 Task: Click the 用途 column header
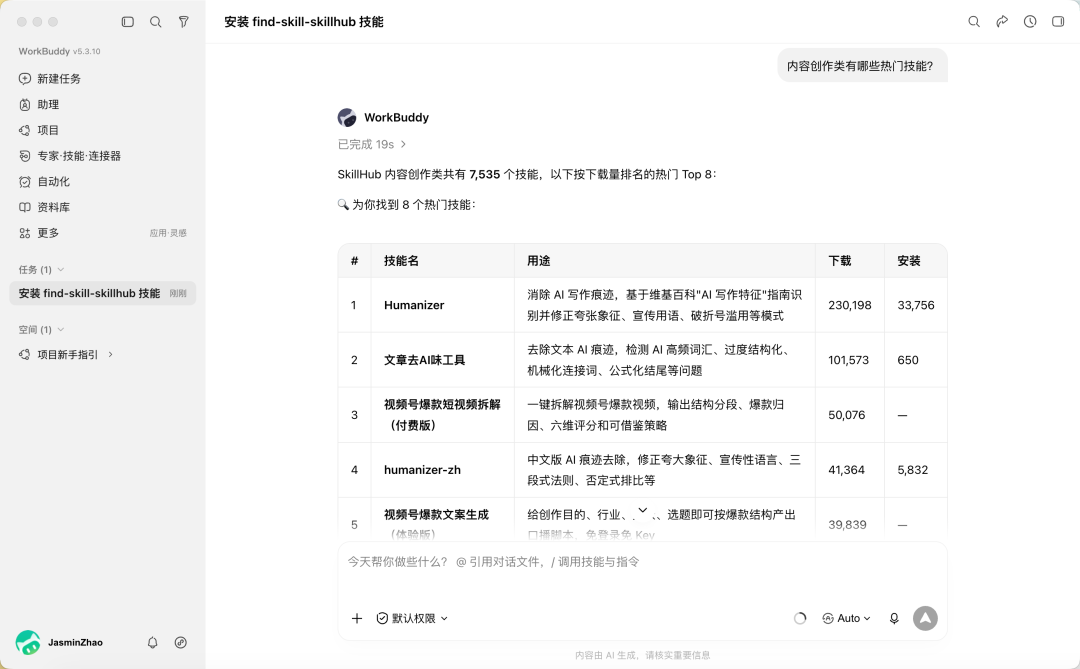(x=539, y=260)
